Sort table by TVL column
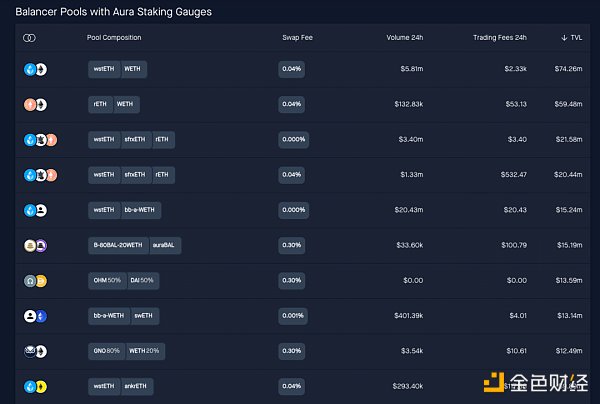The height and width of the screenshot is (404, 600). 571,38
